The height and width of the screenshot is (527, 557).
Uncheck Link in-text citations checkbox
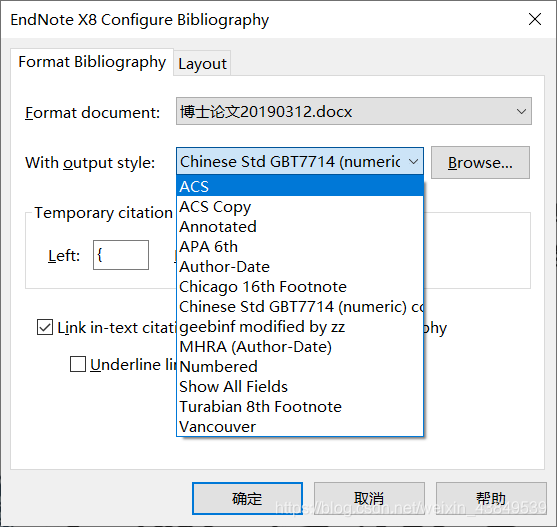45,327
